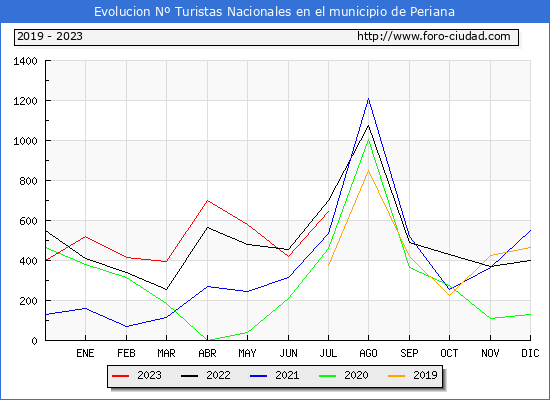Click the 0 y-axis label
550x400 pixels.
coord(34,341)
